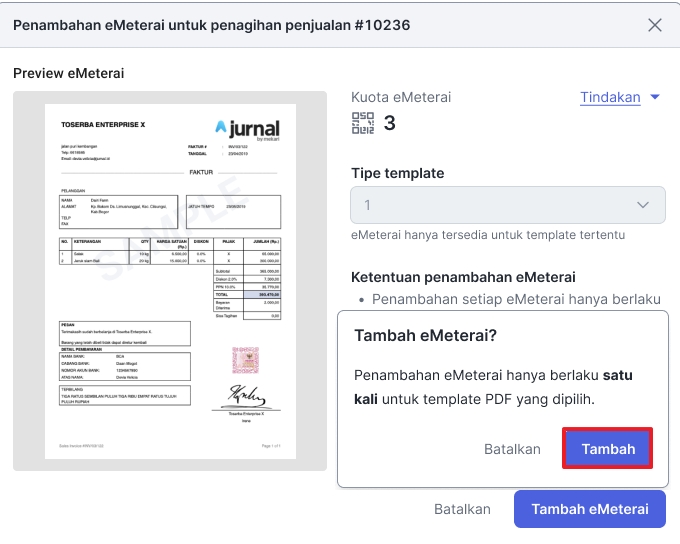
Task: Click 'Ketentuan penambahan eMeterai' heading
Action: coord(463,277)
